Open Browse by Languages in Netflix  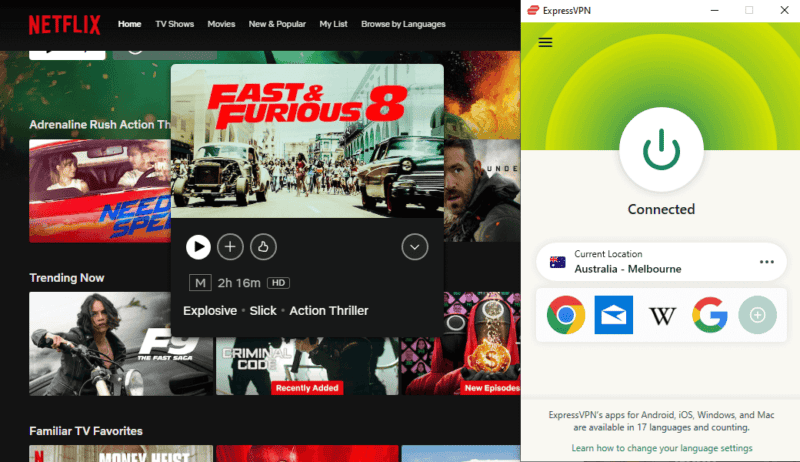tap(403, 24)
